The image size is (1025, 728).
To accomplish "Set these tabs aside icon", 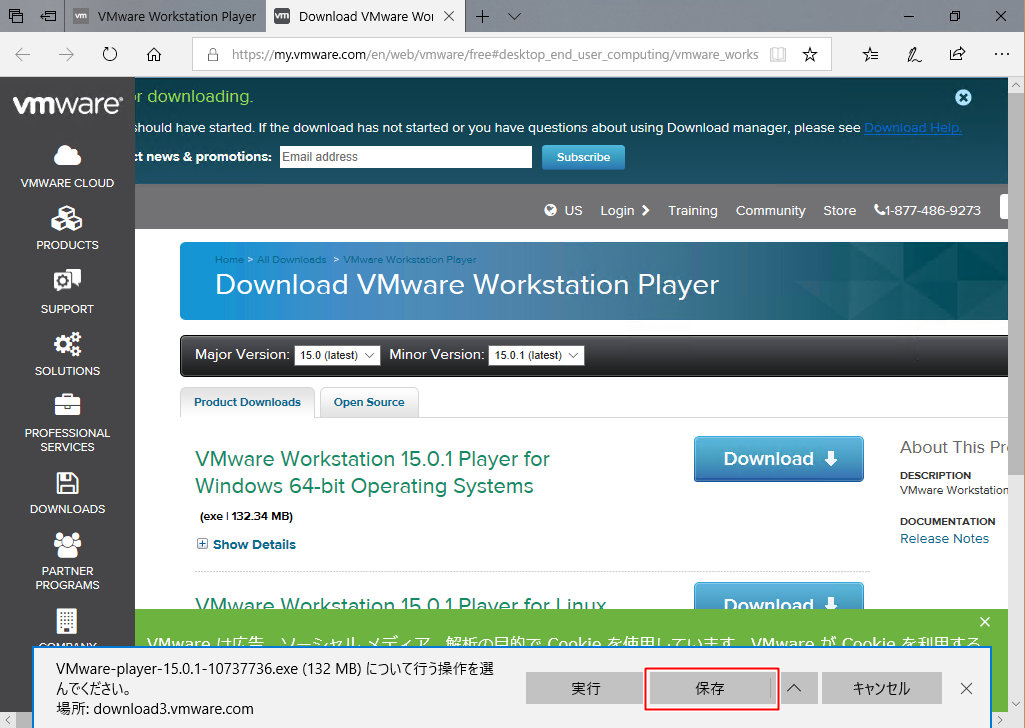I will click(x=48, y=16).
